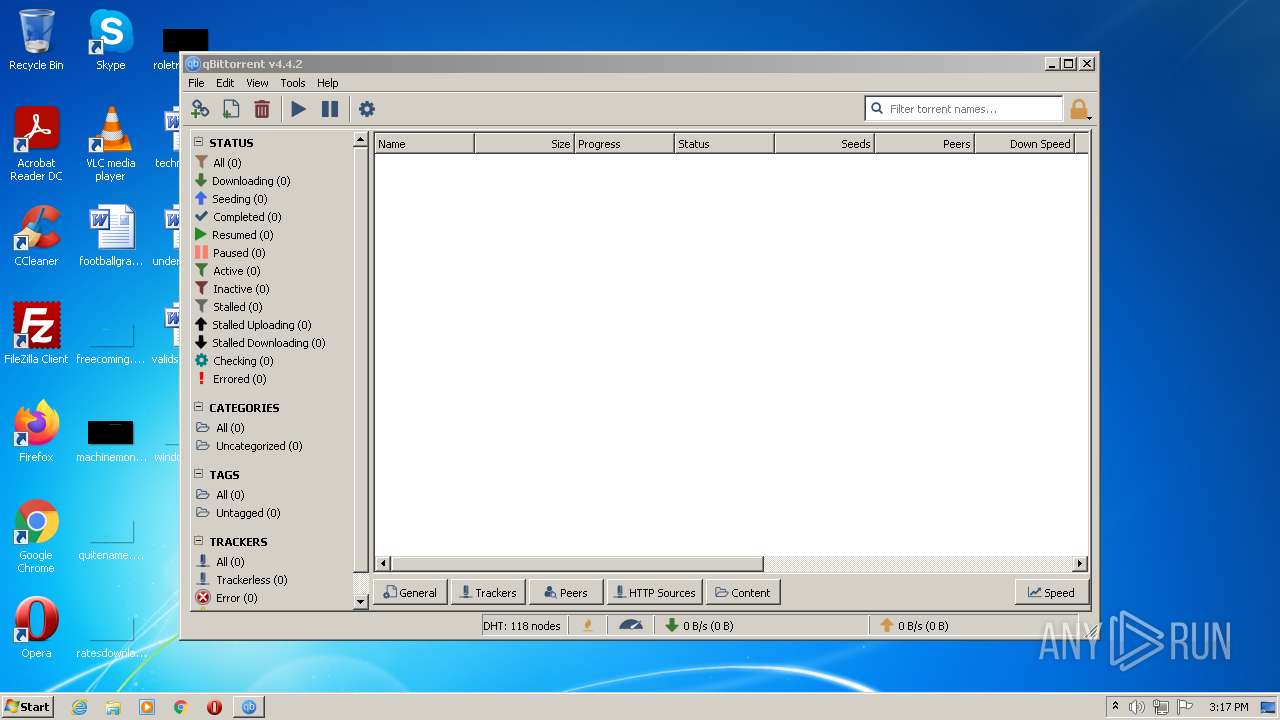Select the Seeding (0) filter

[230, 199]
